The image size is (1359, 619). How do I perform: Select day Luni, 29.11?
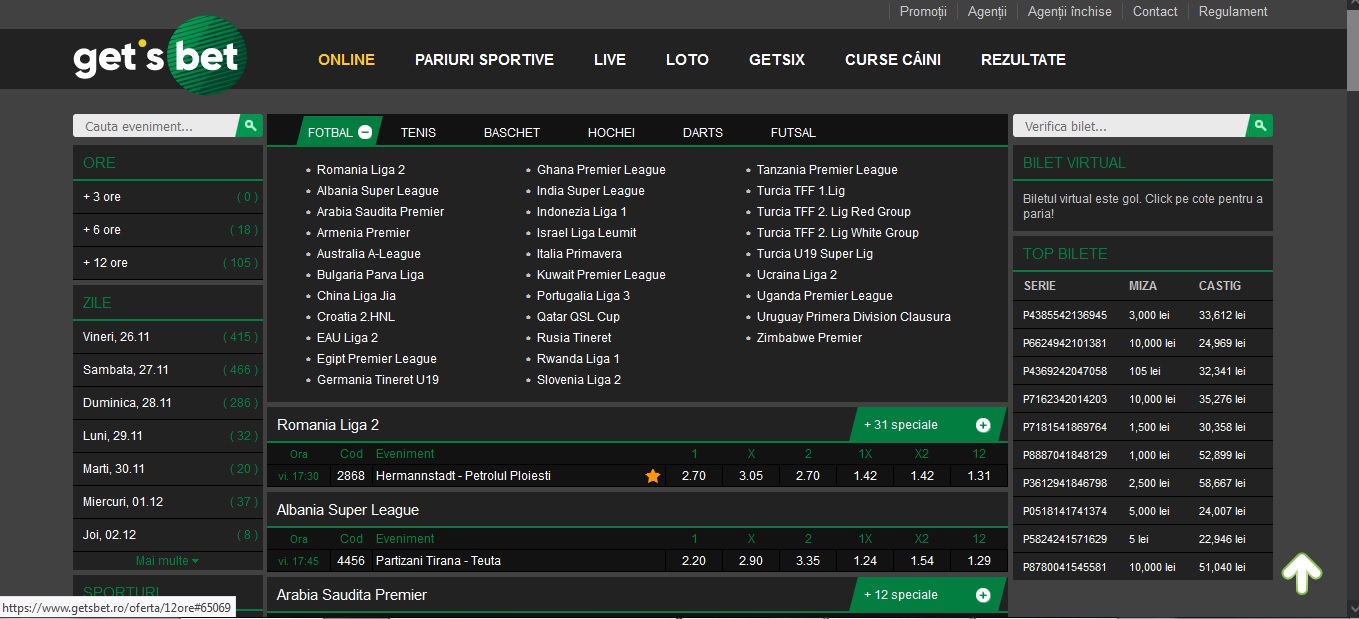coord(168,436)
